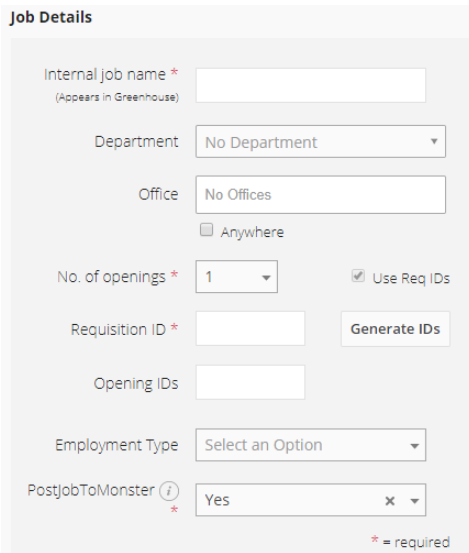This screenshot has width=469, height=553.
Task: Click the Use Req IDs label
Action: click(411, 279)
